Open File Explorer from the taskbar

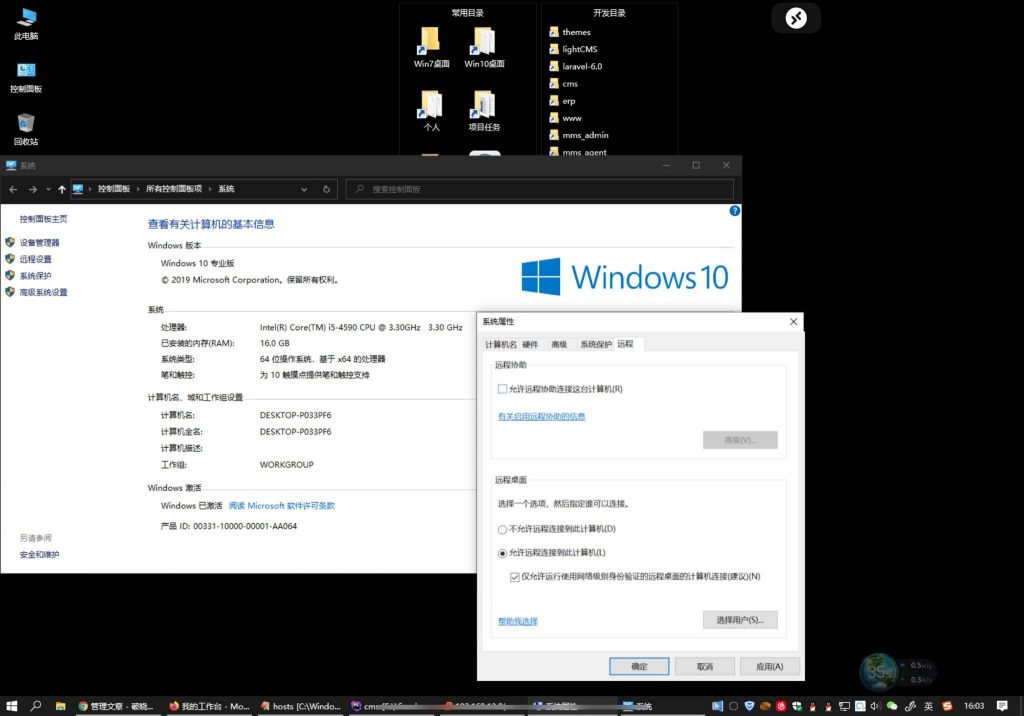(60, 706)
